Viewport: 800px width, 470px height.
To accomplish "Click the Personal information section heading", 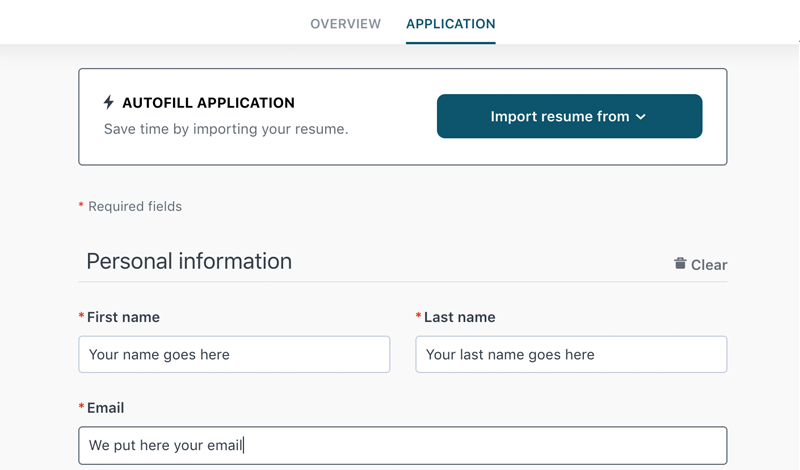I will 189,261.
